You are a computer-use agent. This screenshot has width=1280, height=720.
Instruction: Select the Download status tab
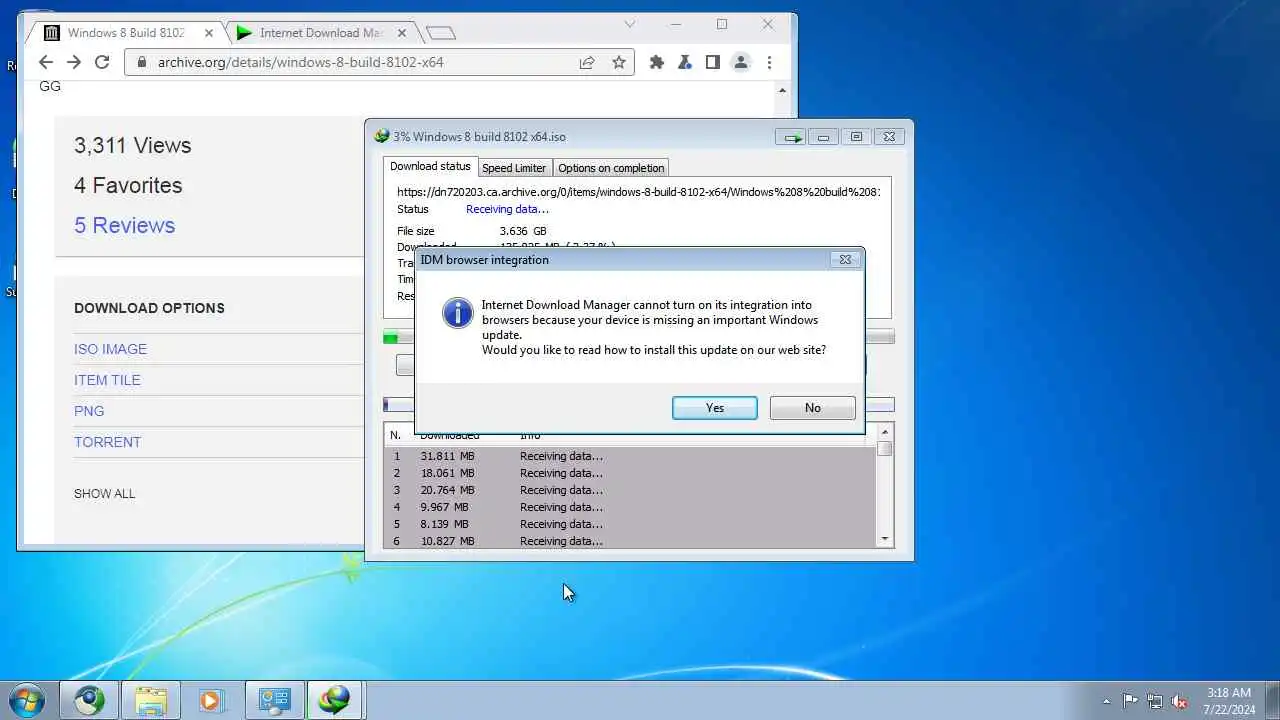tap(430, 167)
